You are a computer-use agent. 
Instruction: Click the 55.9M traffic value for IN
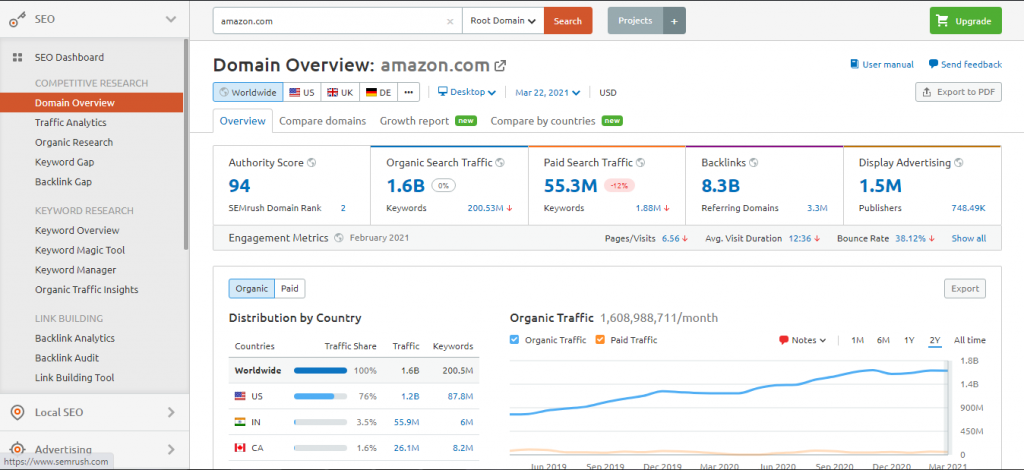pos(406,422)
